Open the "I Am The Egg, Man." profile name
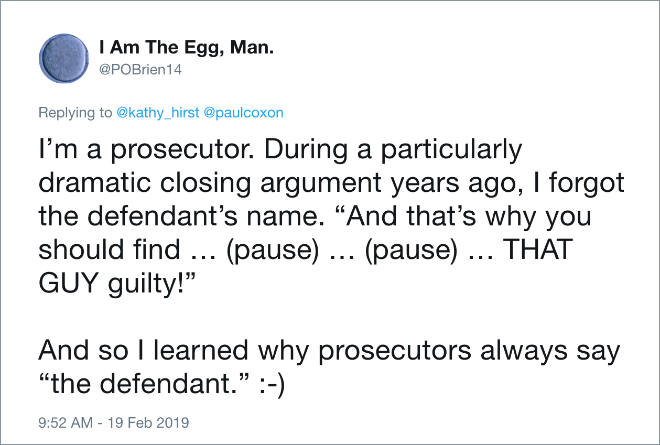This screenshot has height=445, width=660. pos(186,47)
